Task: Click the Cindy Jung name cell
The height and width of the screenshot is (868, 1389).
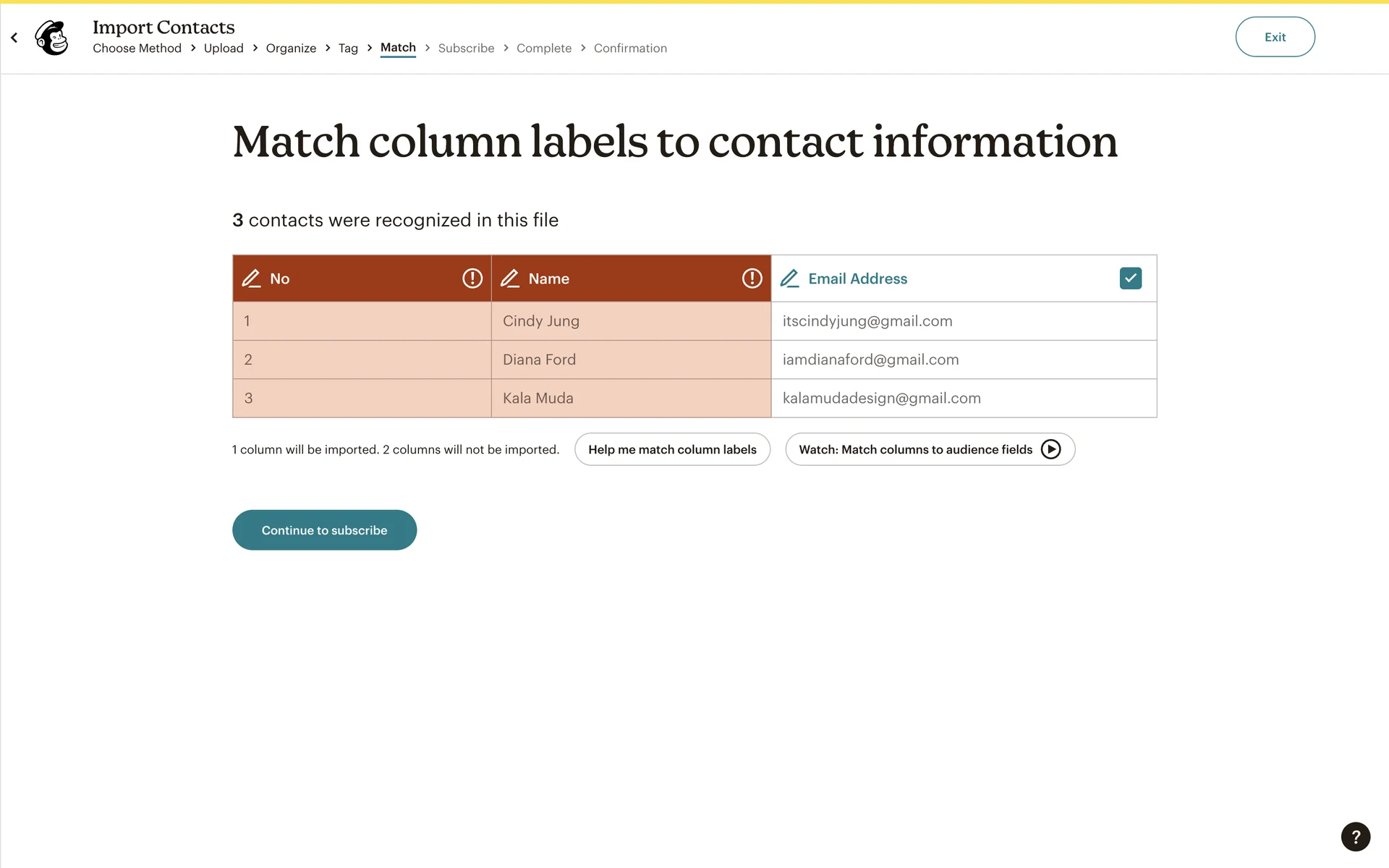Action: pos(631,321)
